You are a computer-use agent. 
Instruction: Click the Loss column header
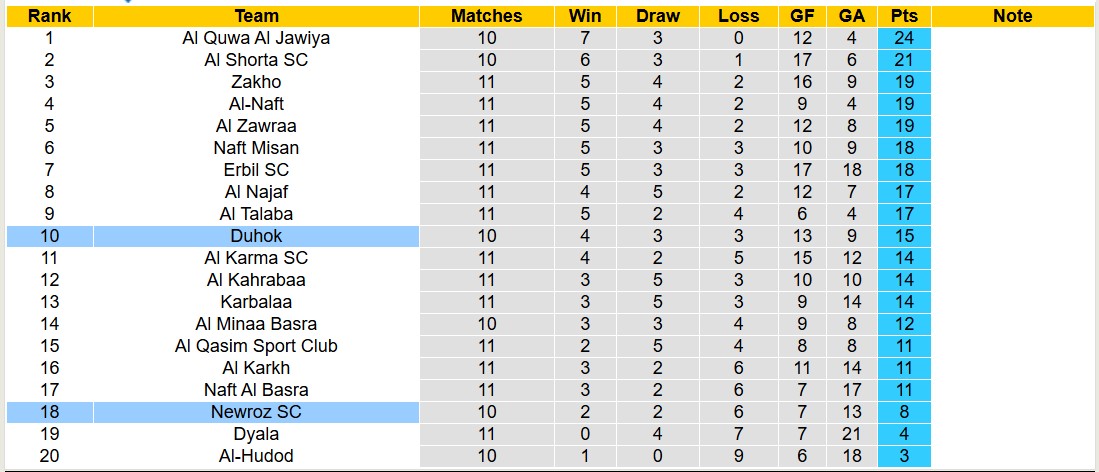pos(738,16)
